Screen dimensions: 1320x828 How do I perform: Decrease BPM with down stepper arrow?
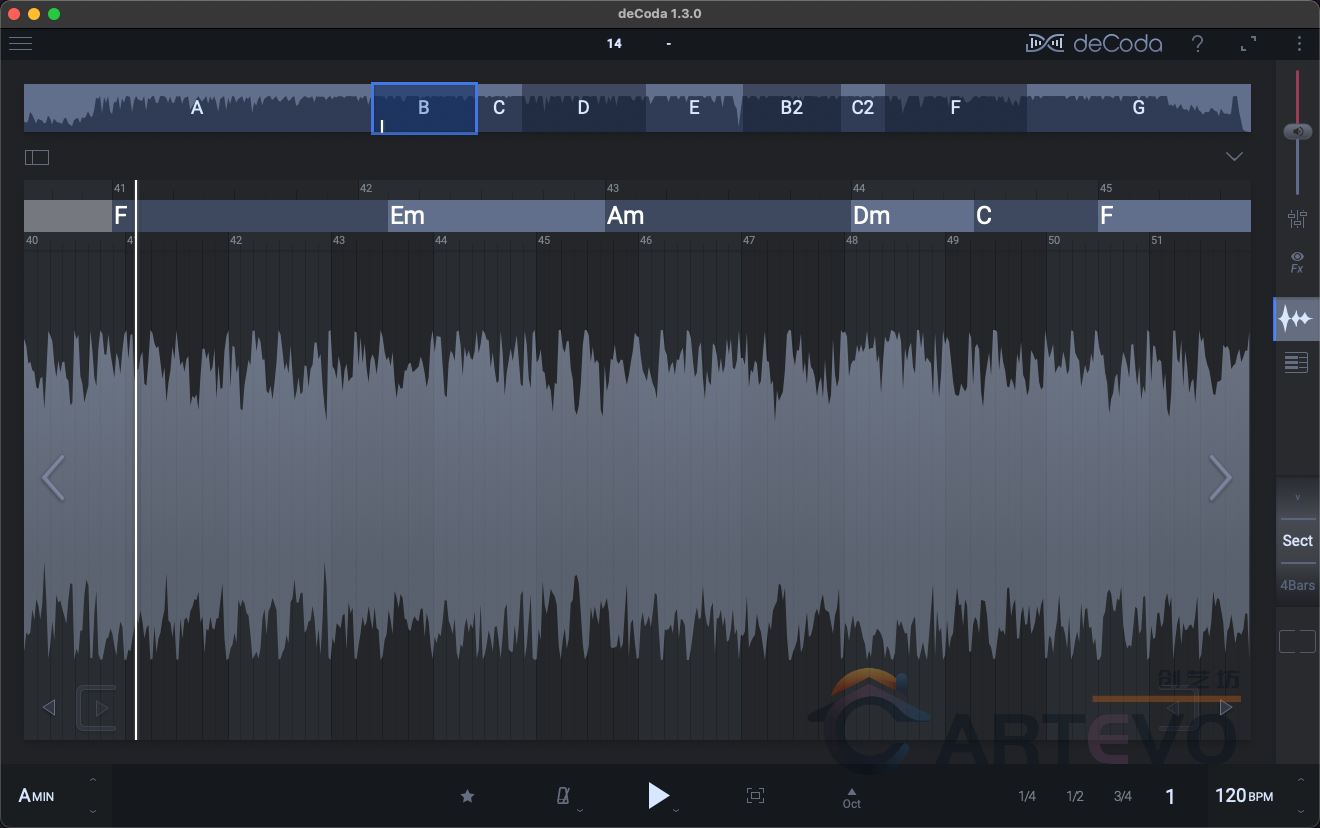tap(1301, 812)
